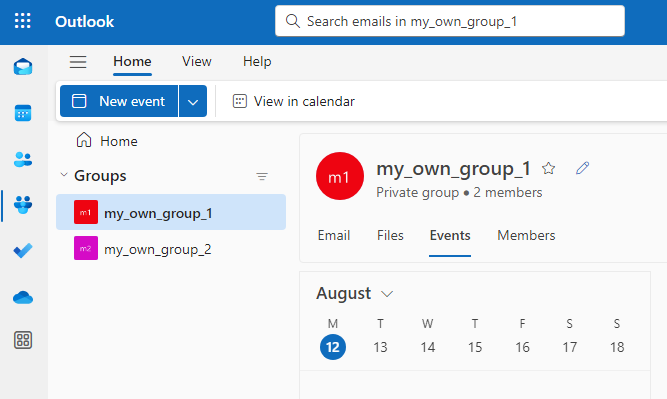Open To Do checkmark app

click(23, 251)
